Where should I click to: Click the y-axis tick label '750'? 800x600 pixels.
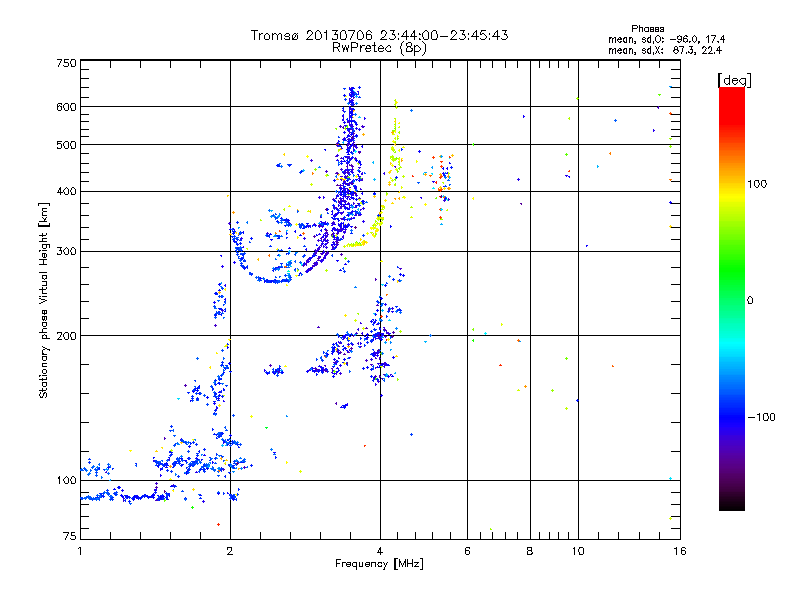[66, 63]
